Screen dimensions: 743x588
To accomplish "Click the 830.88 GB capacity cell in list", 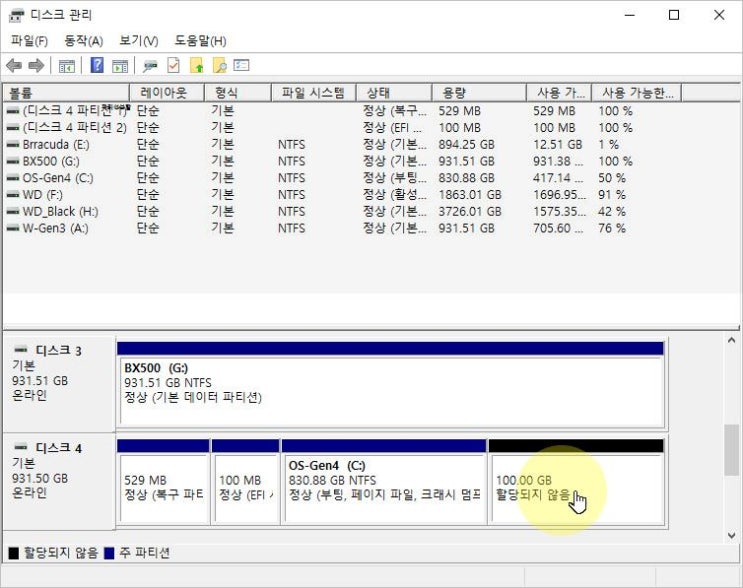I will [466, 178].
